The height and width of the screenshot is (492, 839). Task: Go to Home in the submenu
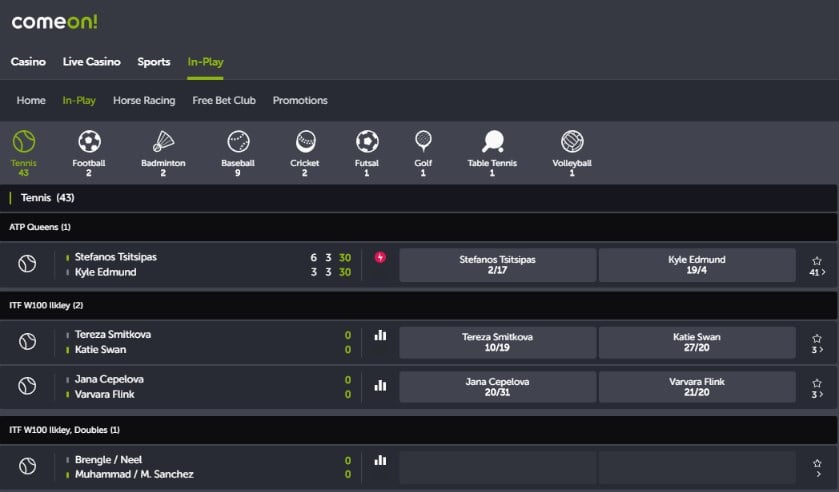31,101
